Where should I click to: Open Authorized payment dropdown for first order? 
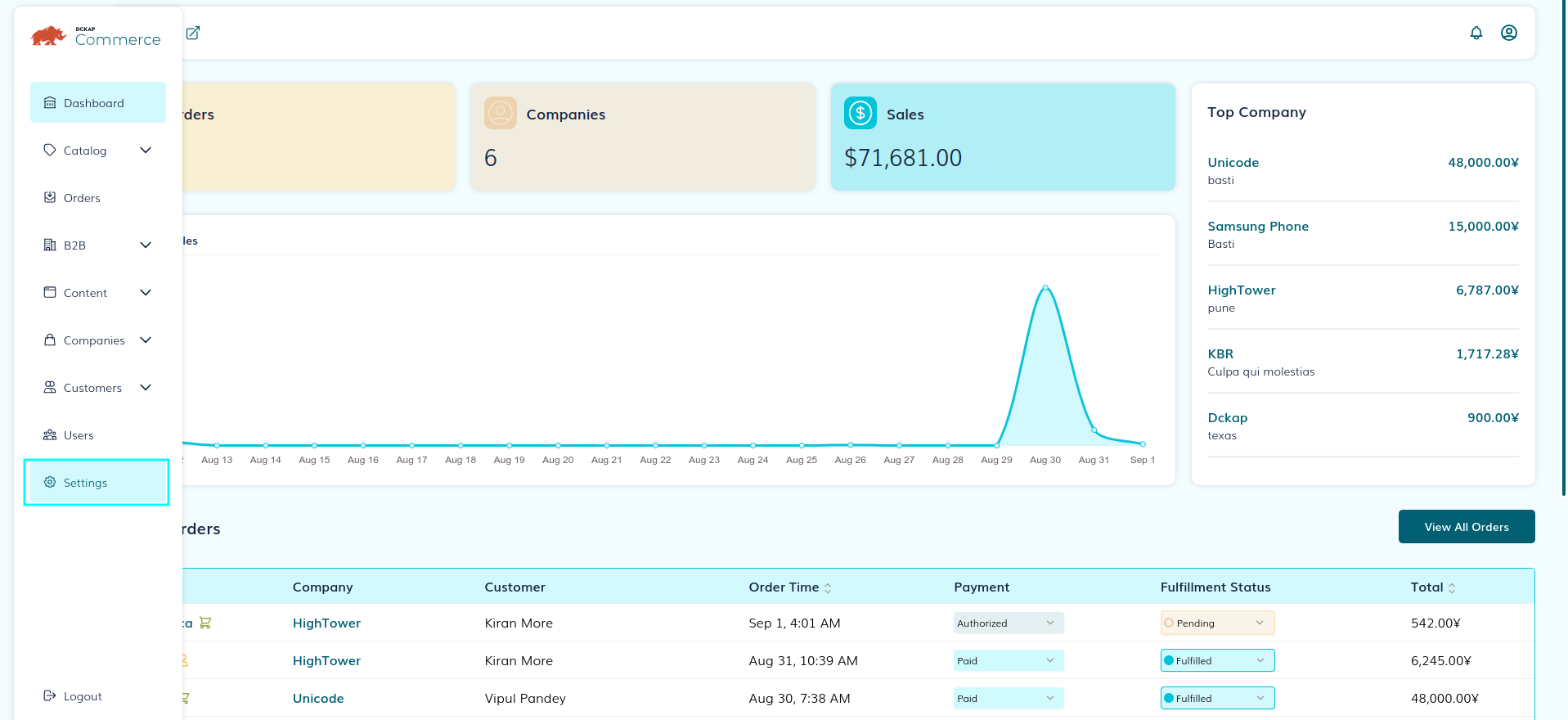coord(1008,623)
